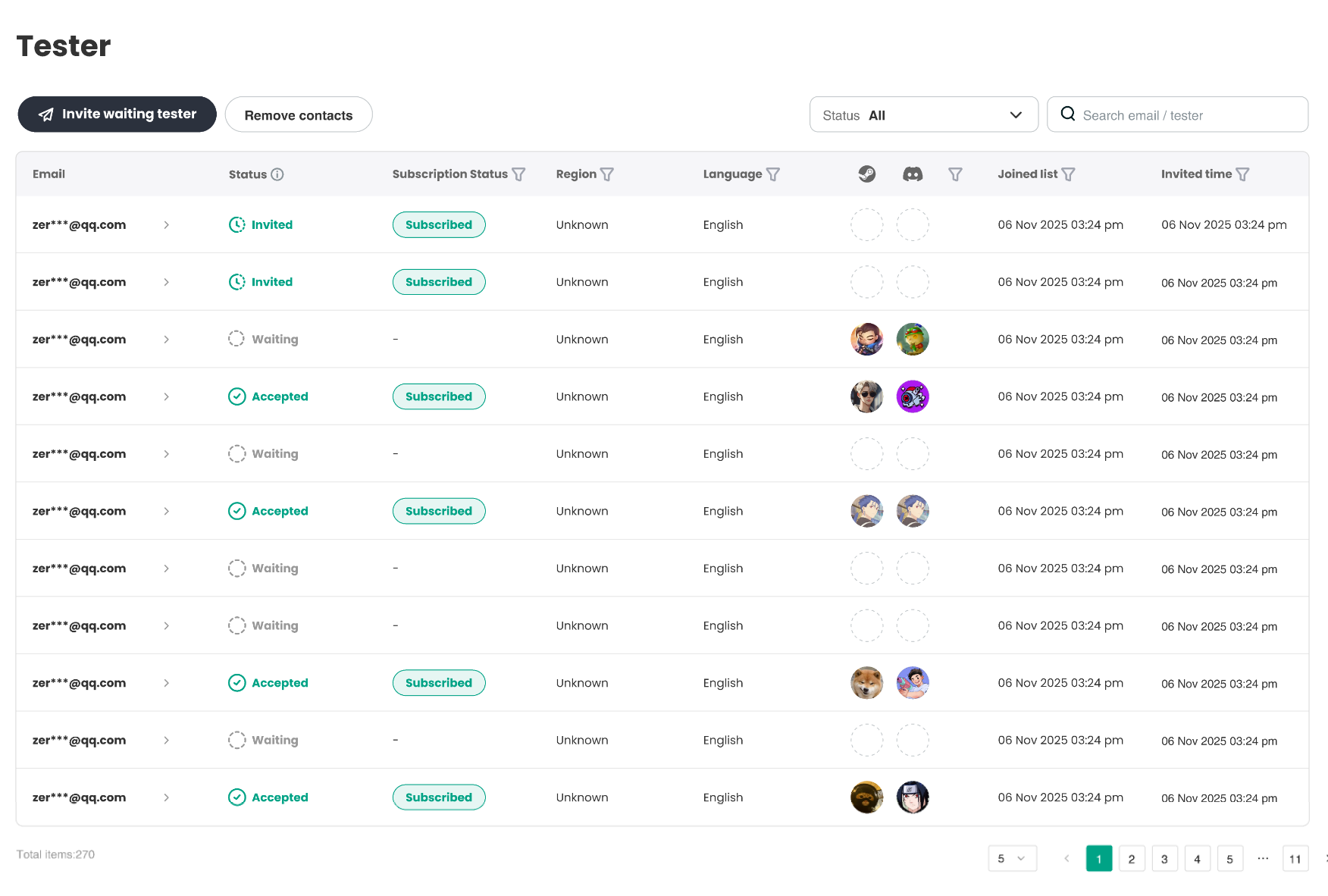Click the Steam icon in table header
The height and width of the screenshot is (896, 1328).
tap(867, 174)
